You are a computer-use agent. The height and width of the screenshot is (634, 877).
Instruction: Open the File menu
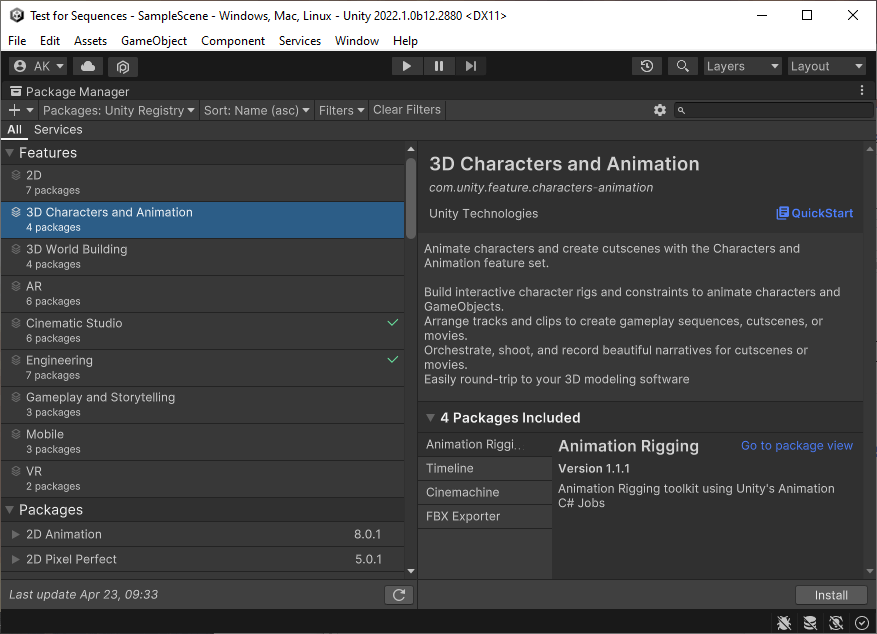[x=17, y=41]
